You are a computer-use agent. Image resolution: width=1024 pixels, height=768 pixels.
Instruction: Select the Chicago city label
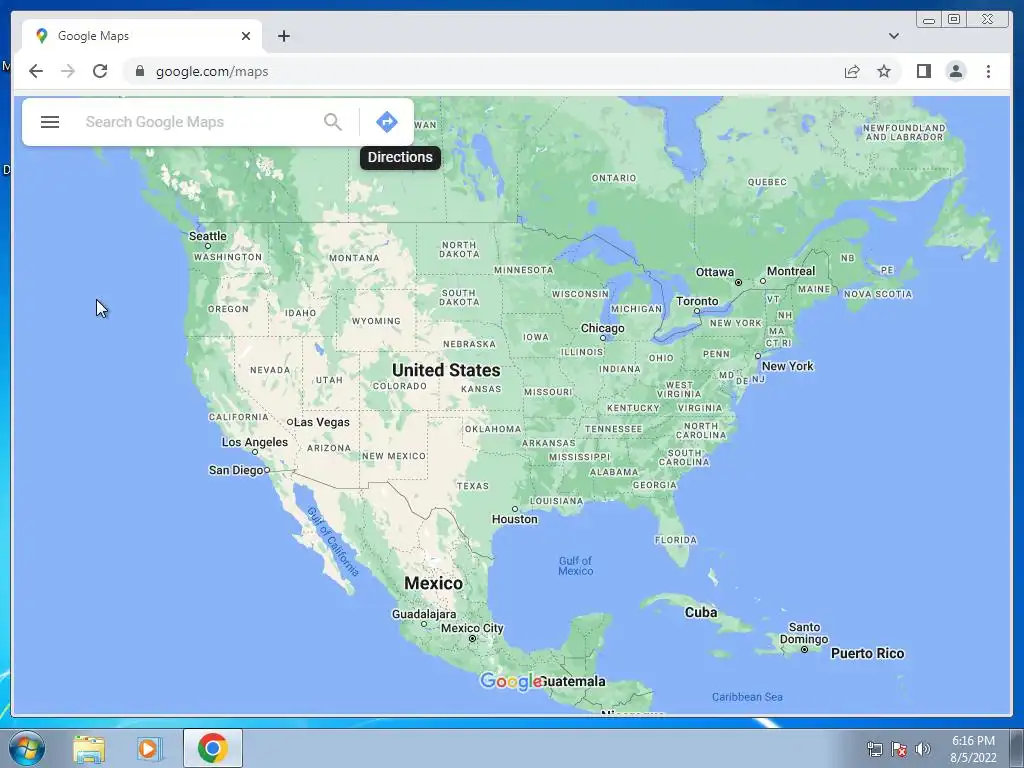pos(603,328)
